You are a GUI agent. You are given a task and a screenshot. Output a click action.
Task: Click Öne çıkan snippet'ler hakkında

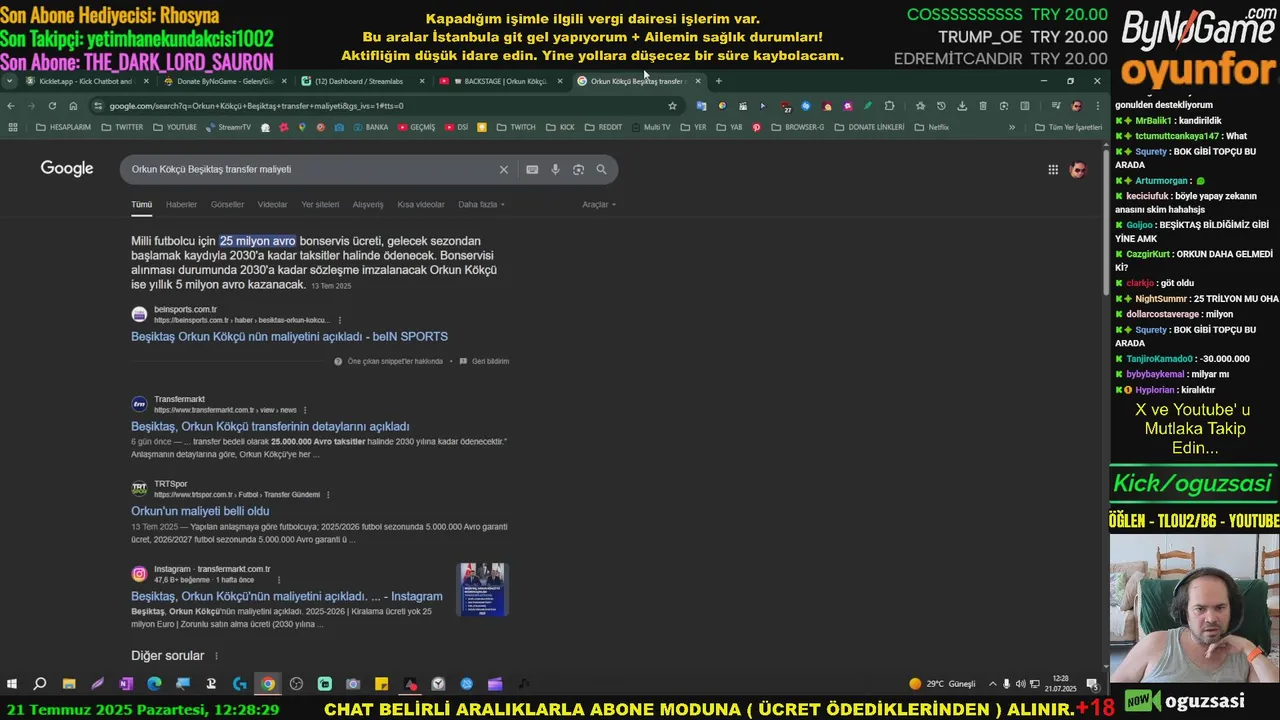[x=388, y=361]
